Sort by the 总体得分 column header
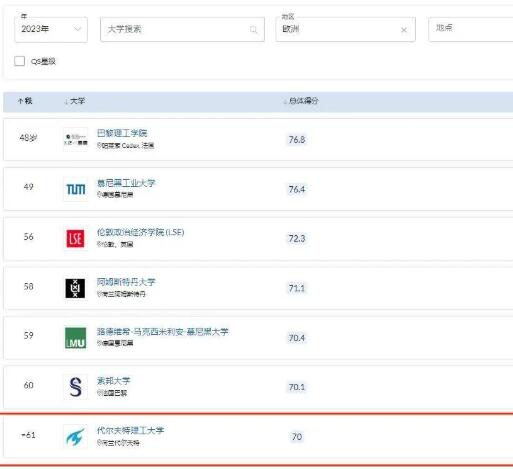This screenshot has width=513, height=469. 301,101
